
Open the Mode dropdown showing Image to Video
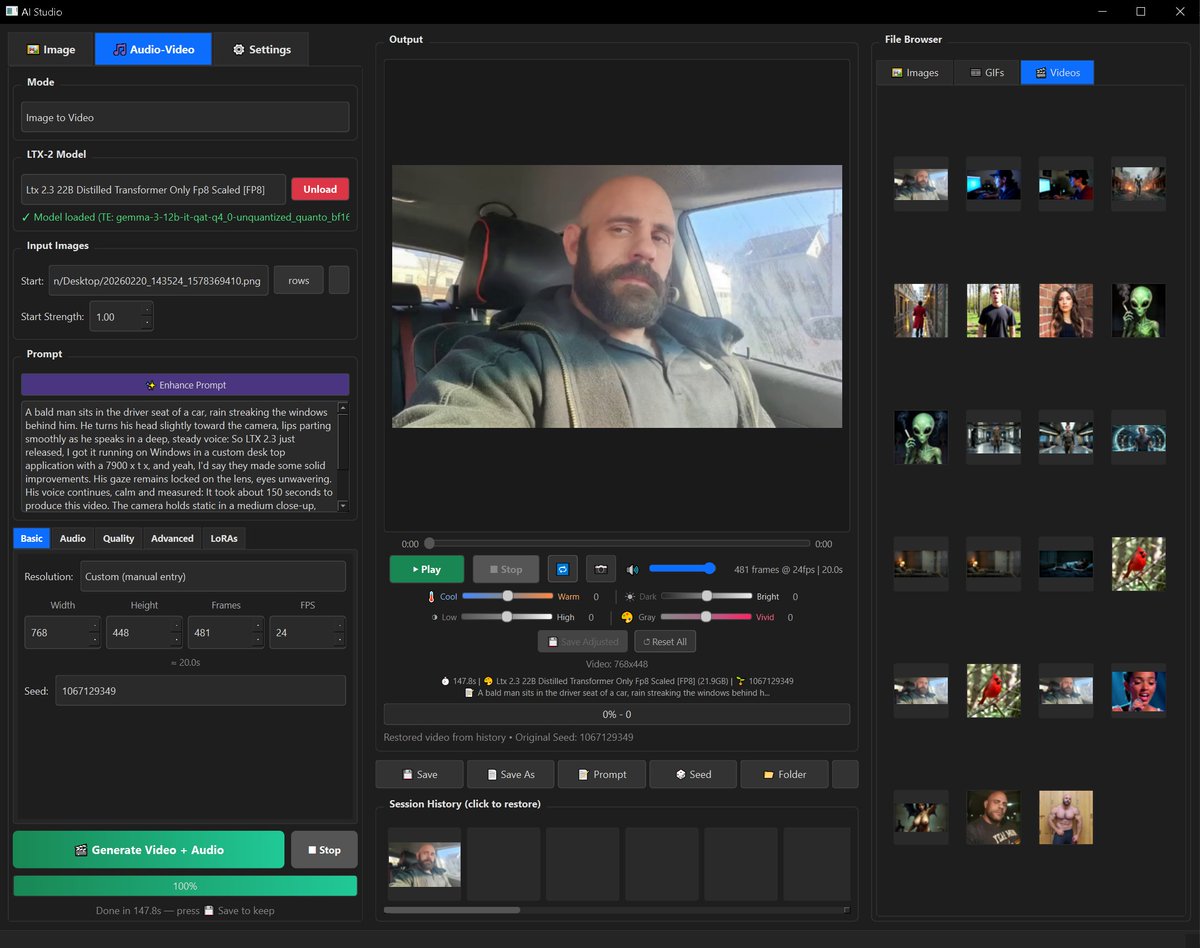185,117
